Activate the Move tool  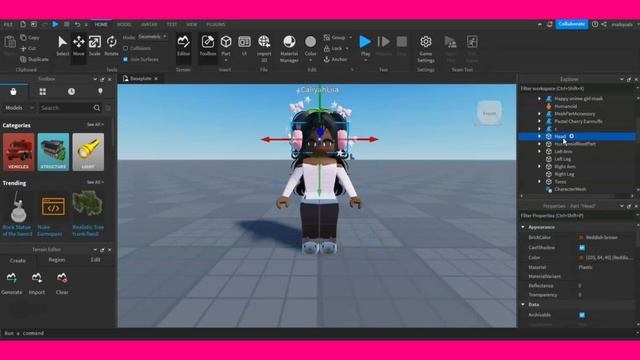(78, 45)
